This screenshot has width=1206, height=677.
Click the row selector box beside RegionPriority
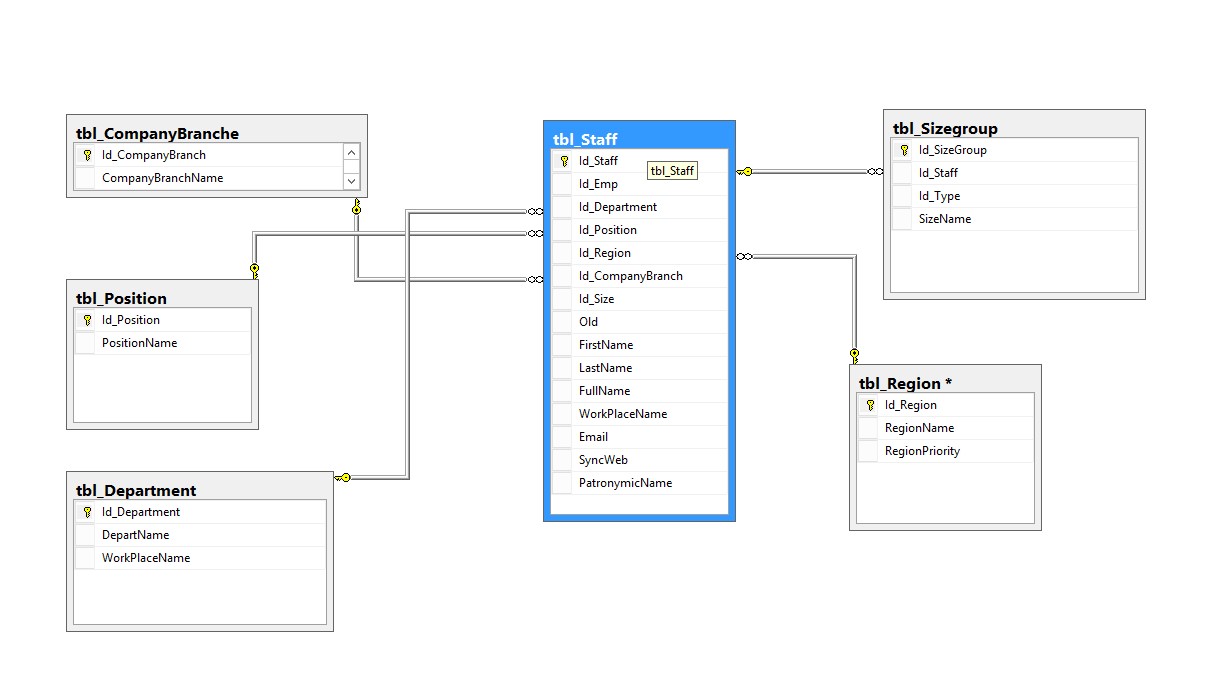point(868,451)
